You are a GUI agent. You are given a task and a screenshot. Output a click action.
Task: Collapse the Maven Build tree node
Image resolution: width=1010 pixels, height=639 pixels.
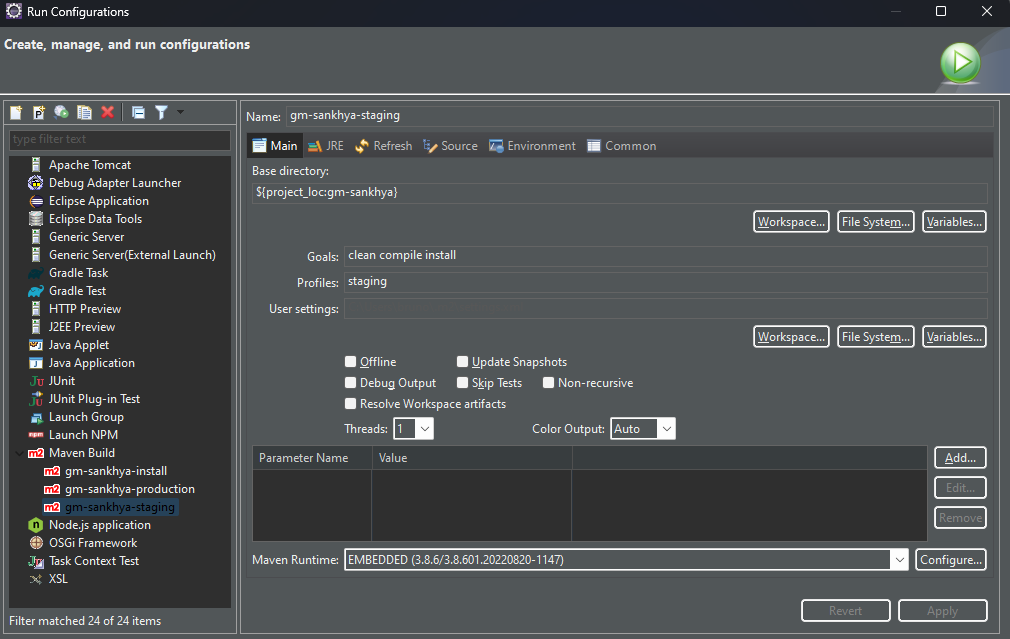tap(19, 453)
